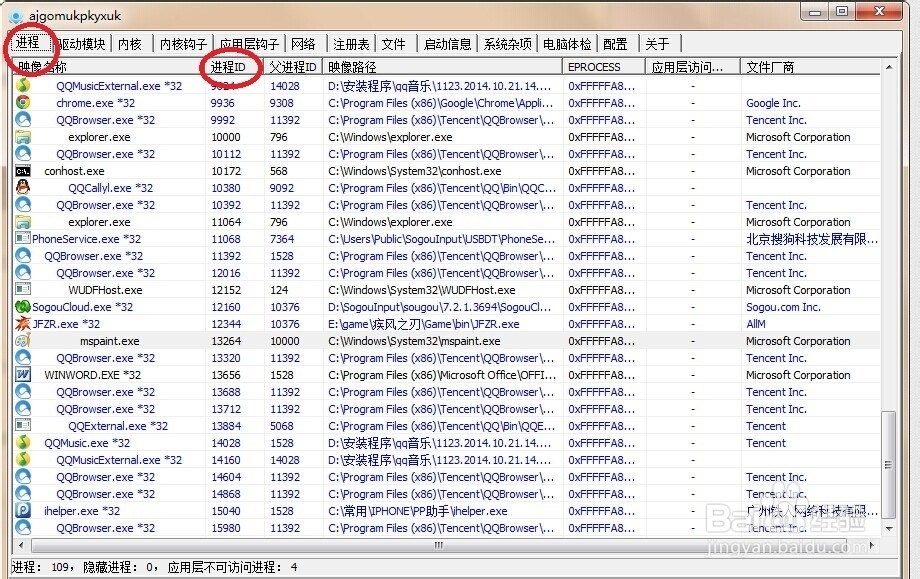920x579 pixels.
Task: Click QQBrowser icon in PID 13688 row
Action: click(23, 392)
